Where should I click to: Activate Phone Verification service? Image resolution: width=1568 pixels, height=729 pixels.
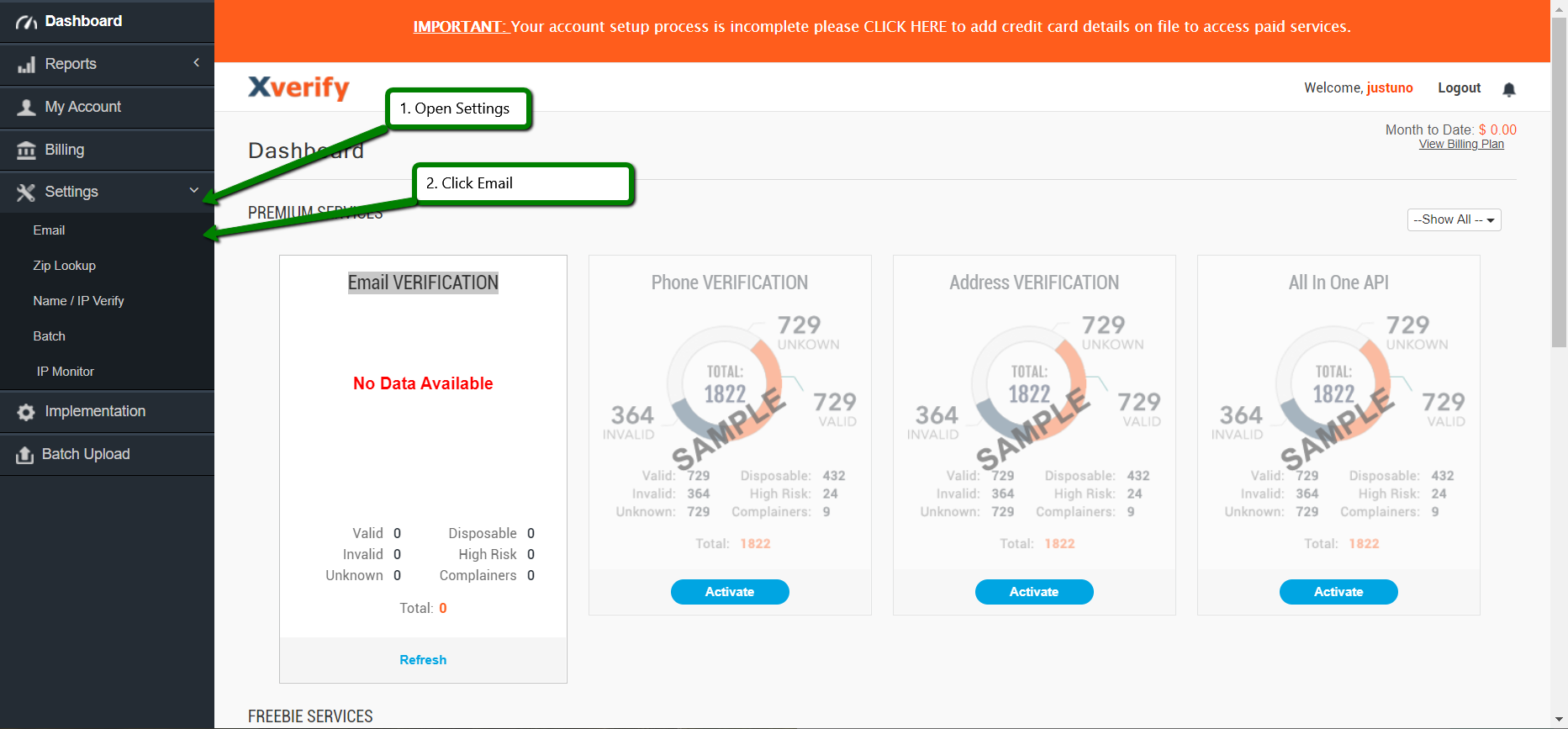click(729, 592)
